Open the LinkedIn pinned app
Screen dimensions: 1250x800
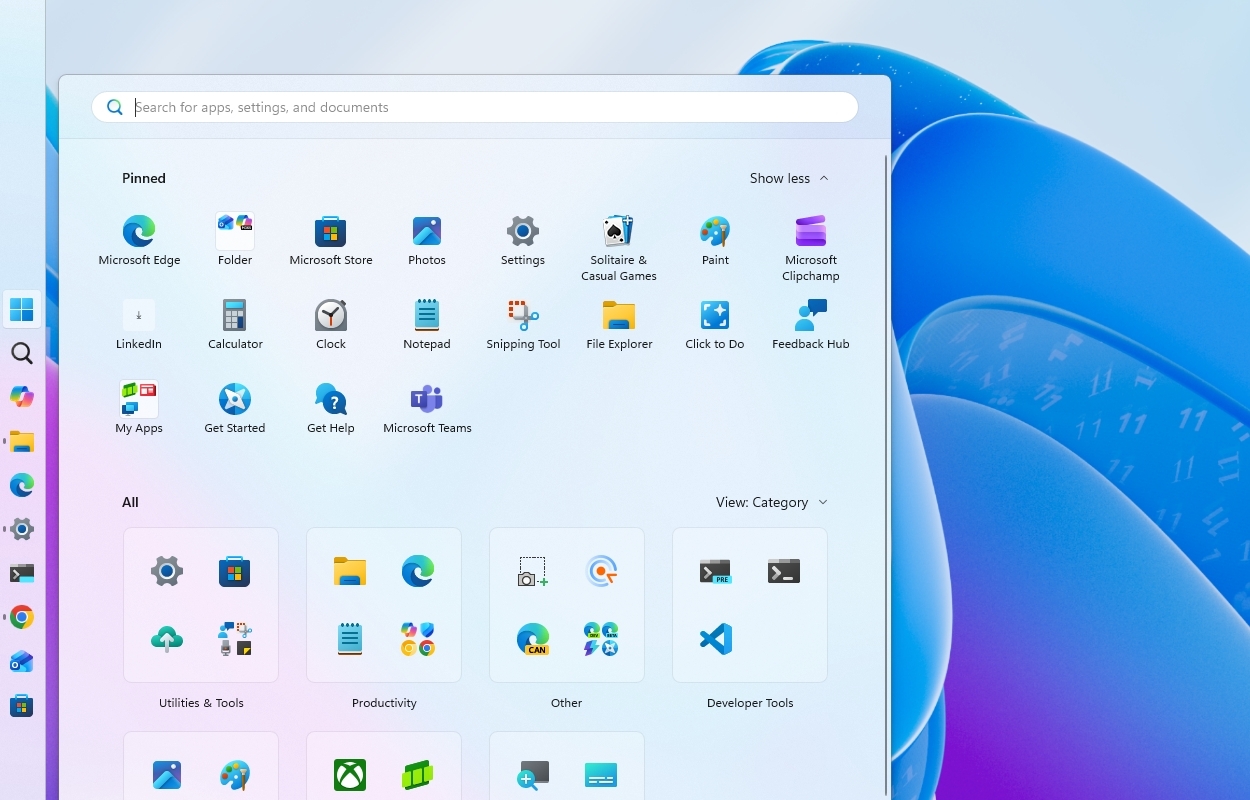139,325
